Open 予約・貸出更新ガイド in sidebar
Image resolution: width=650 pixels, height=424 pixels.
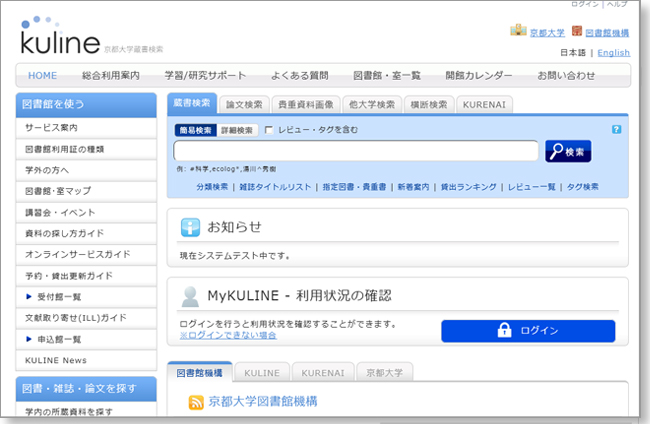click(86, 276)
